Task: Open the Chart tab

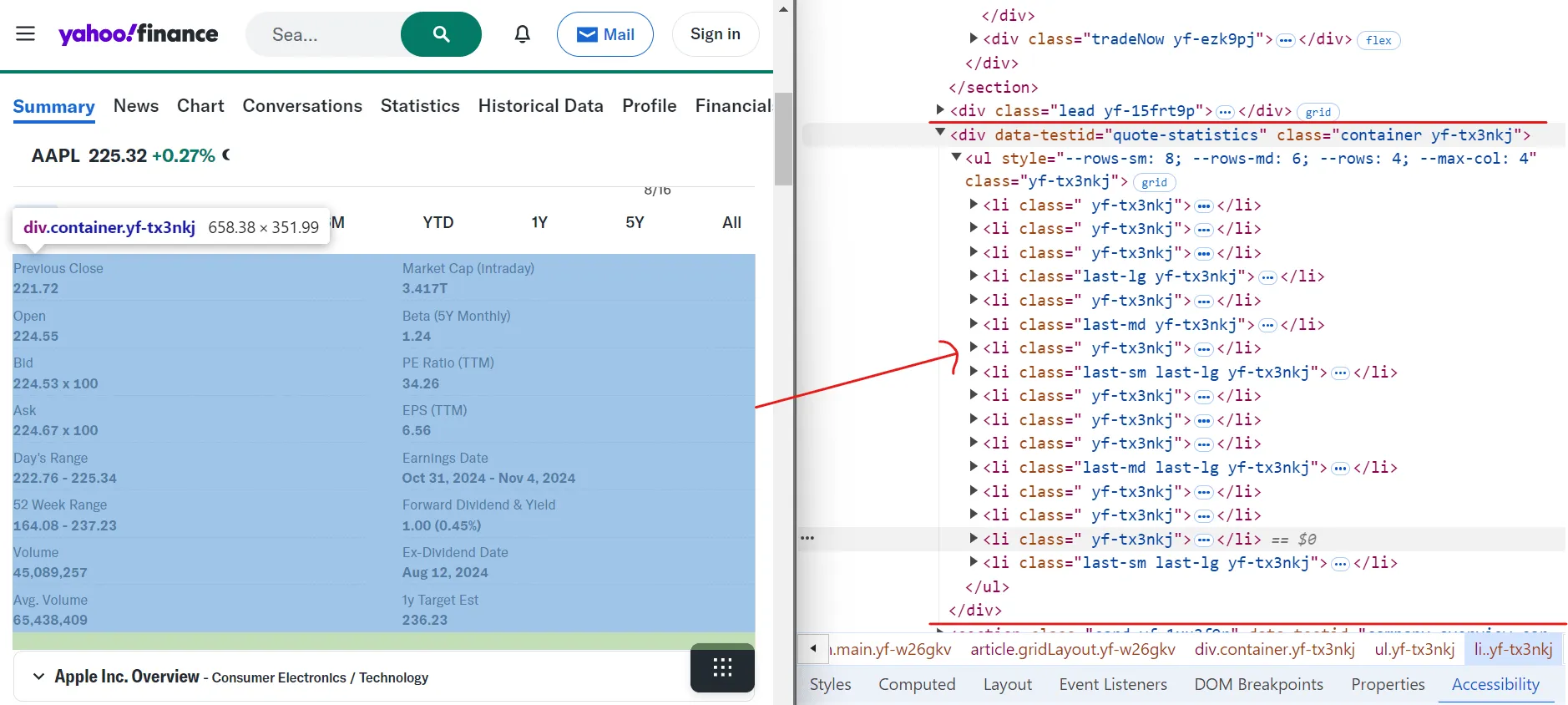Action: (200, 106)
